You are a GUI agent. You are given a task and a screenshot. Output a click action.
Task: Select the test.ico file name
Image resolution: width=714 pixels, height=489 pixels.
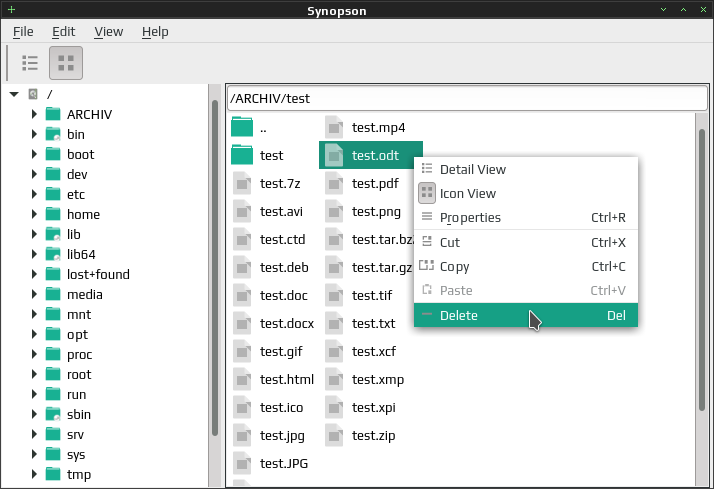(281, 408)
